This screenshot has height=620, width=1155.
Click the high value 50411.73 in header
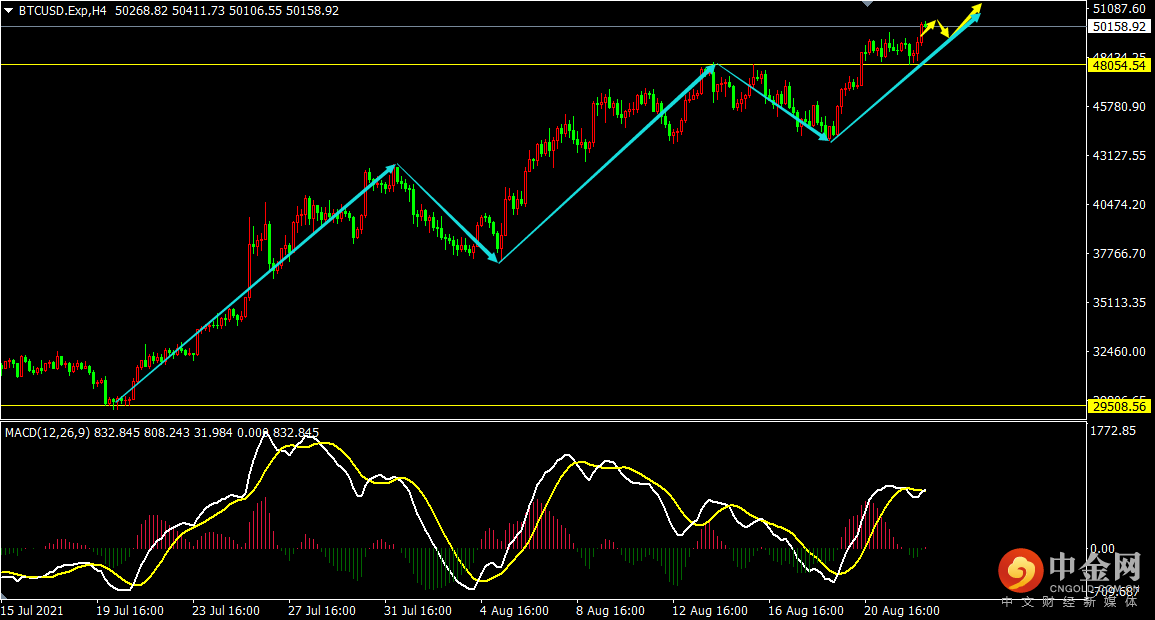(199, 11)
